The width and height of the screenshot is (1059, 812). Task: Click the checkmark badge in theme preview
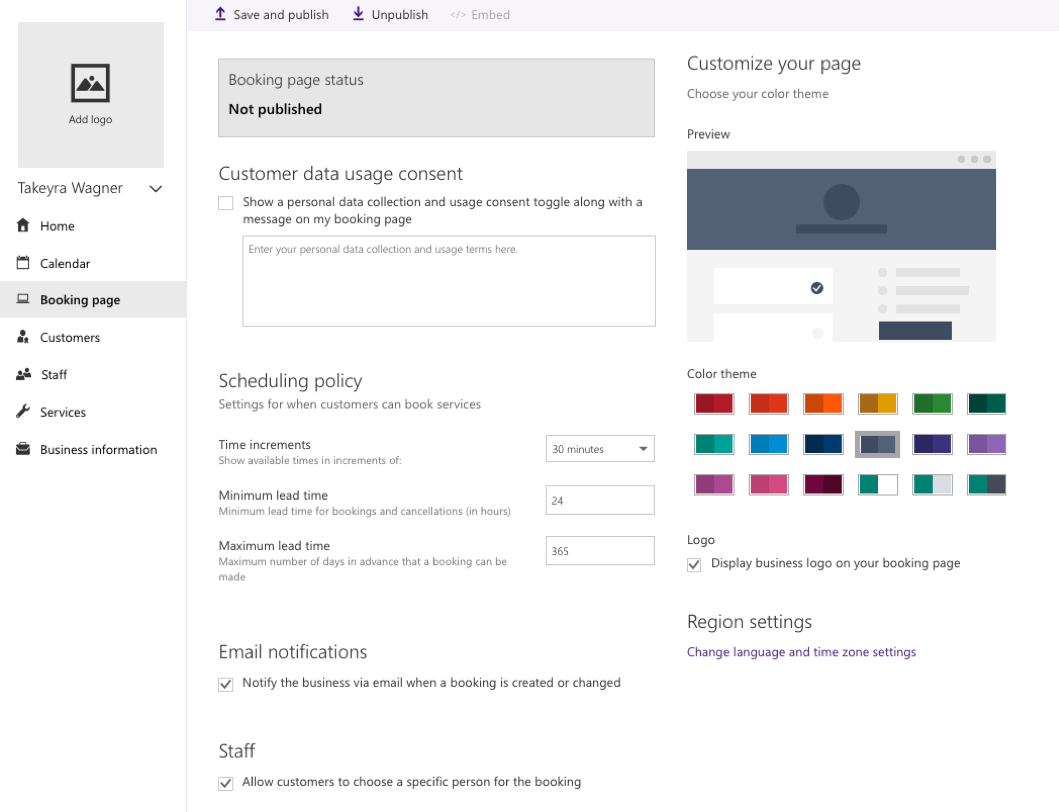point(817,288)
